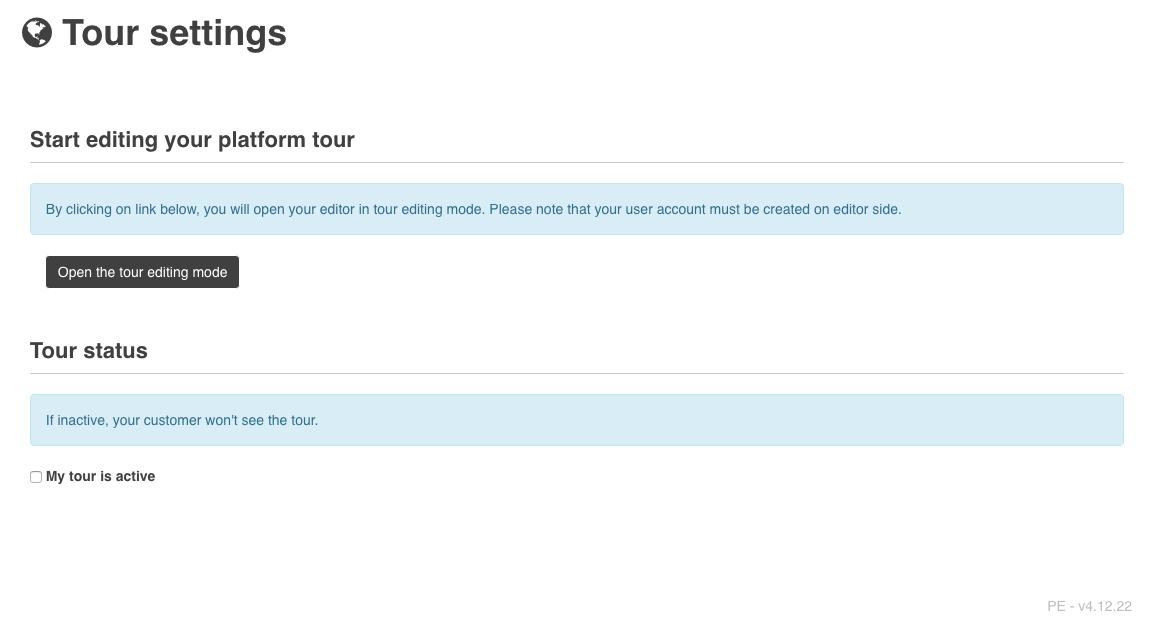Click the "My tour is active" label text
Viewport: 1149px width, 625px height.
tap(100, 477)
